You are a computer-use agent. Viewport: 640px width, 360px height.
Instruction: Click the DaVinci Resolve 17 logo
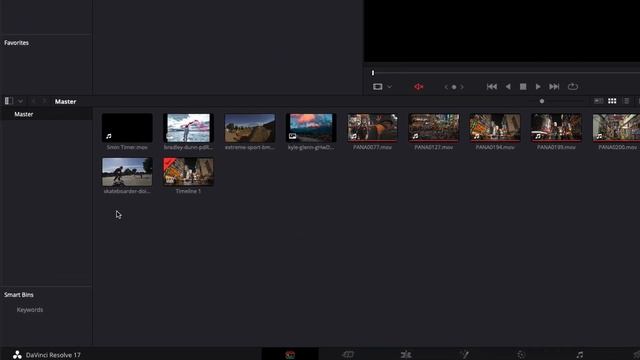click(17, 355)
